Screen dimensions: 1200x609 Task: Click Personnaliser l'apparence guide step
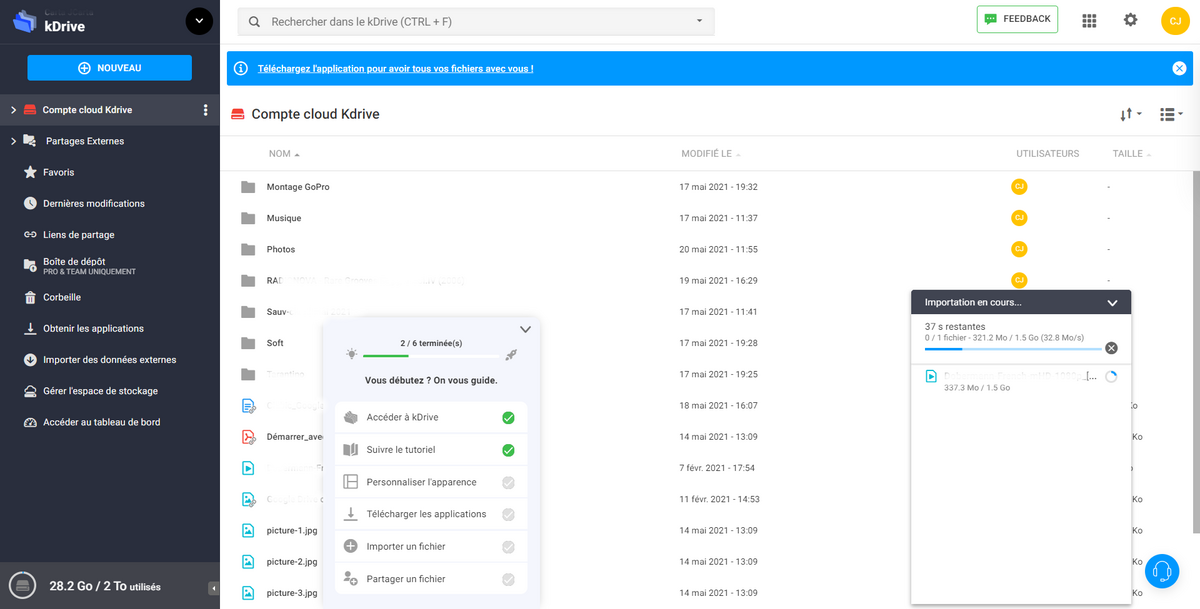(431, 482)
